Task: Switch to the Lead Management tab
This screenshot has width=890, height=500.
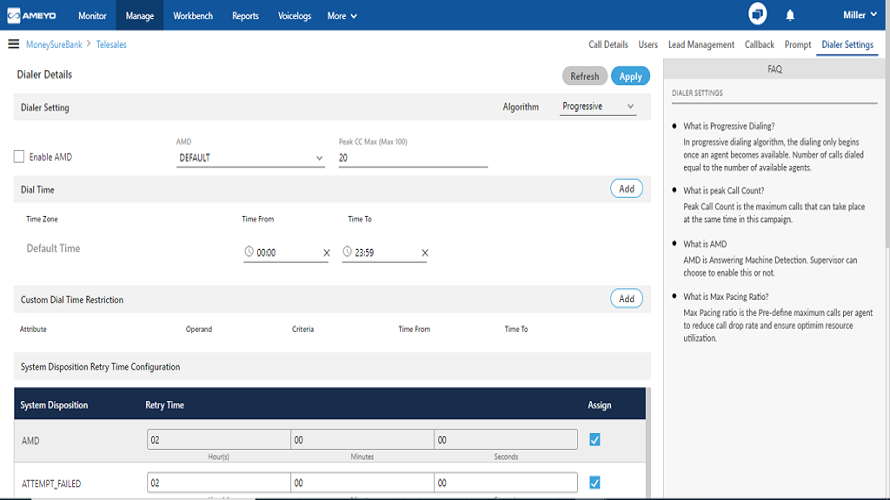Action: pyautogui.click(x=701, y=44)
